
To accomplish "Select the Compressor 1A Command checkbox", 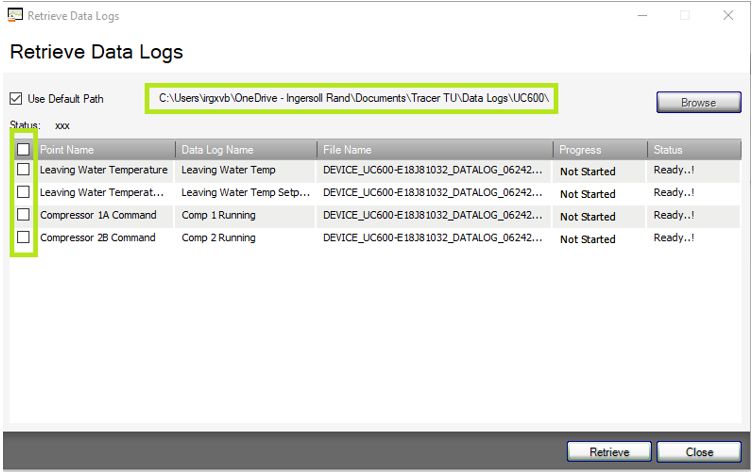I will (23, 215).
